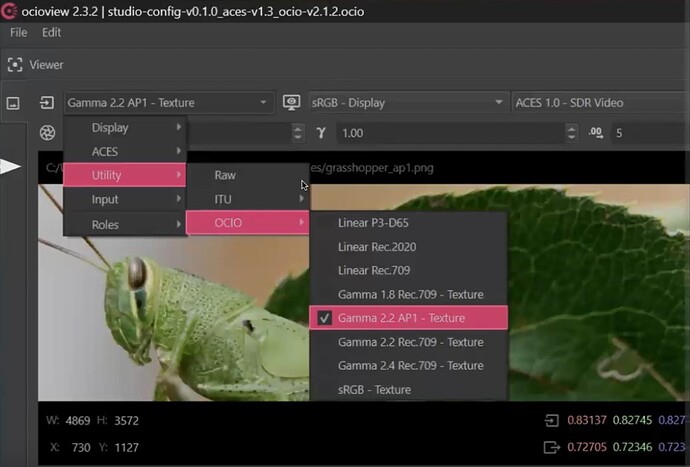This screenshot has width=690, height=467.
Task: Expand the ACES submenu
Action: [x=125, y=151]
